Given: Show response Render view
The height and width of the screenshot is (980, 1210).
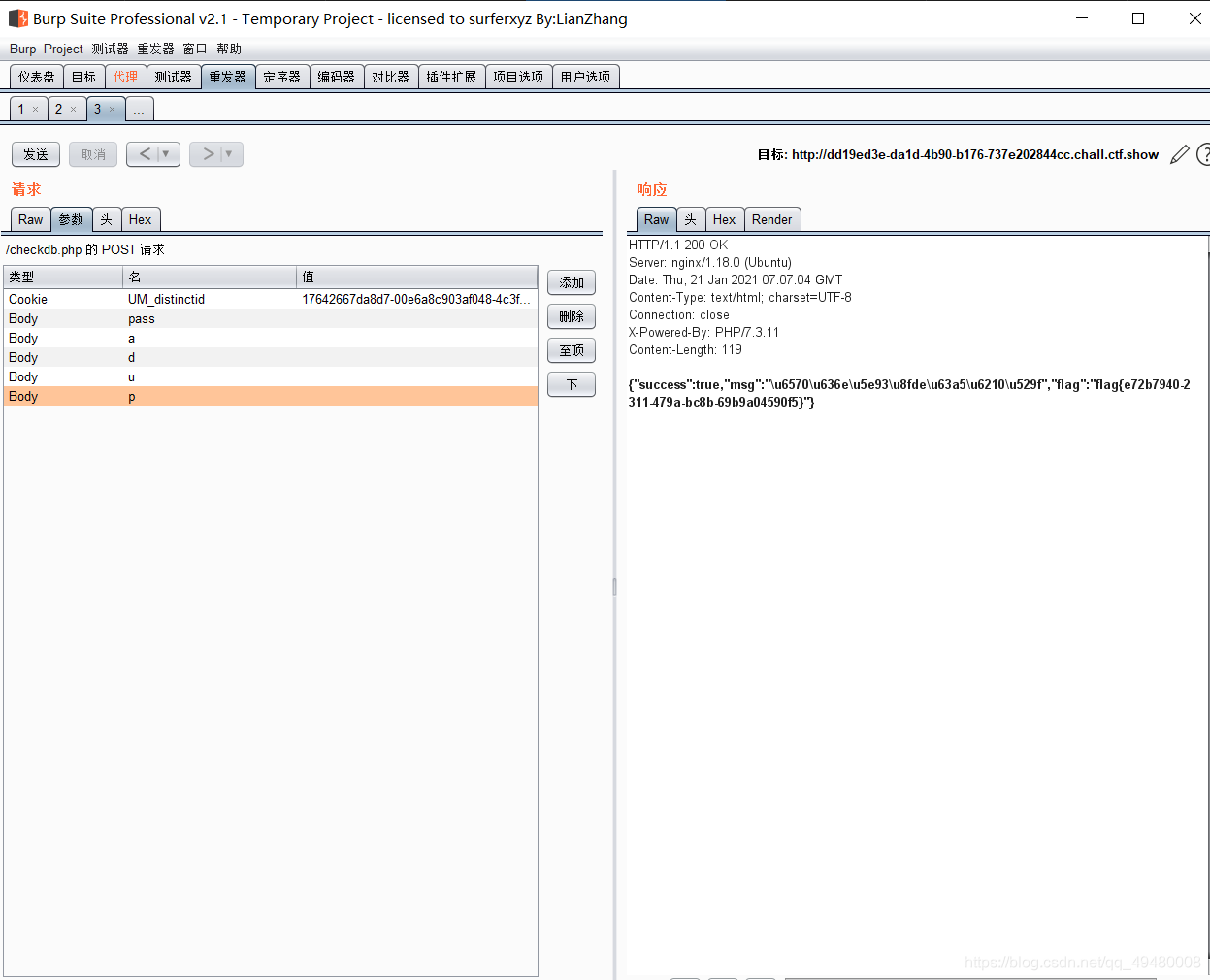Looking at the screenshot, I should (x=772, y=219).
